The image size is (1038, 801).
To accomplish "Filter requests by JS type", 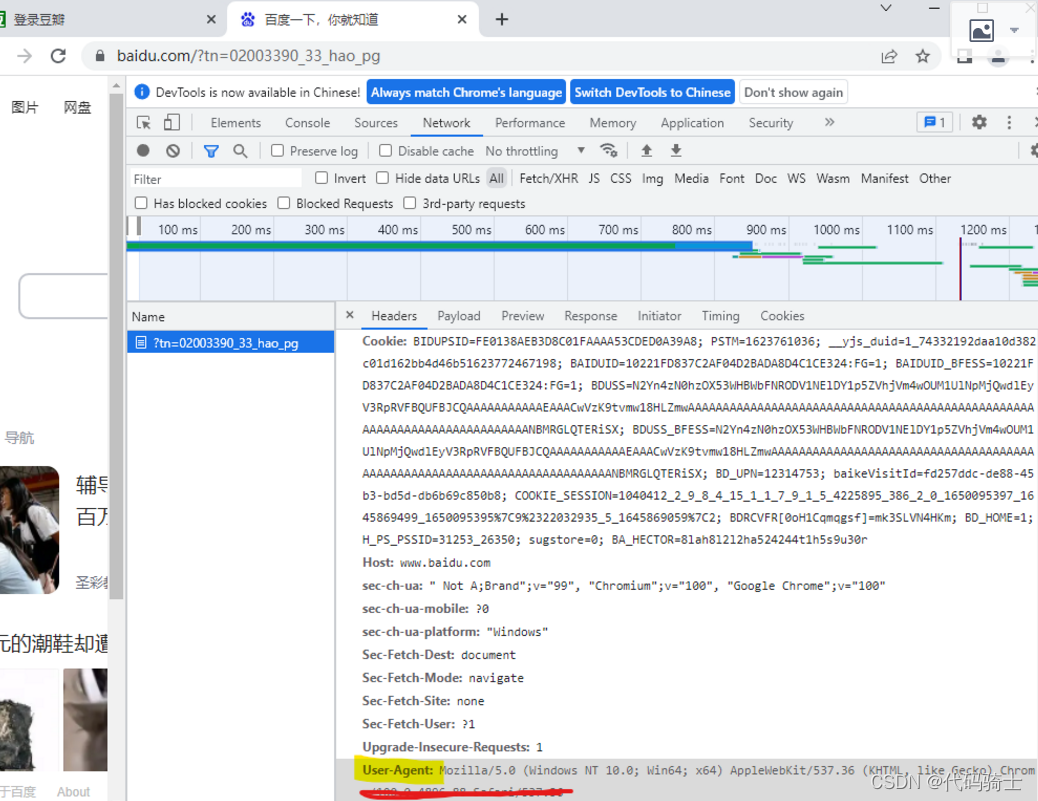I will (x=594, y=179).
